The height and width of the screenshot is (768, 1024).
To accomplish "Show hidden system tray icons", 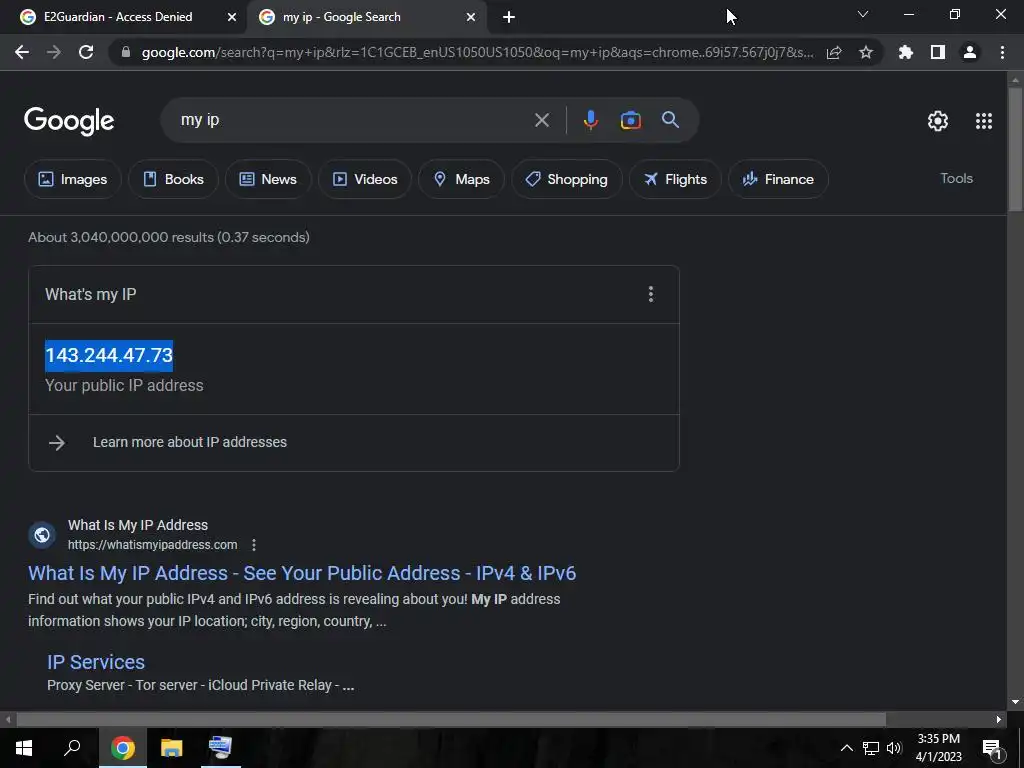I will [x=846, y=748].
